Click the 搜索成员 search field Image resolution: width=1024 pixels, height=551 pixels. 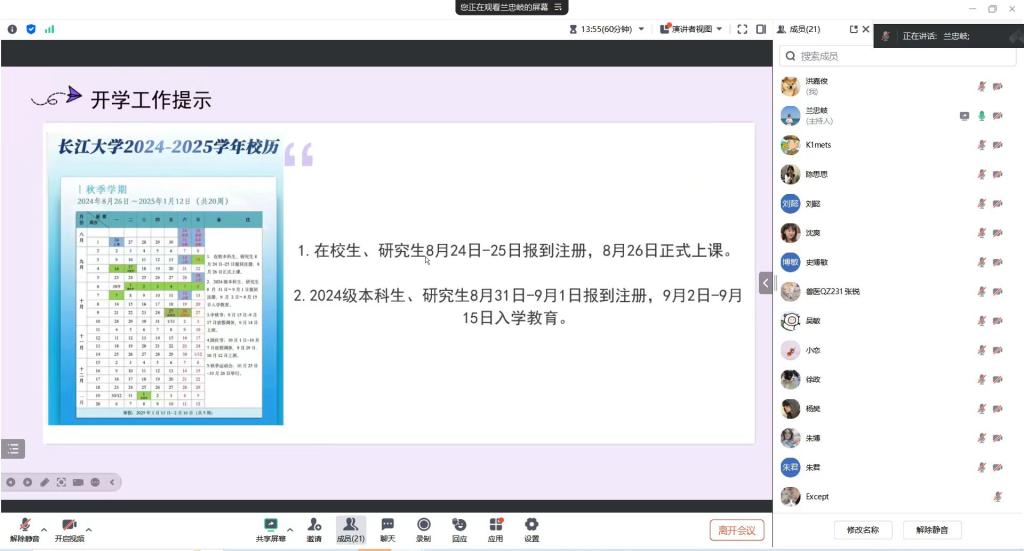point(900,56)
